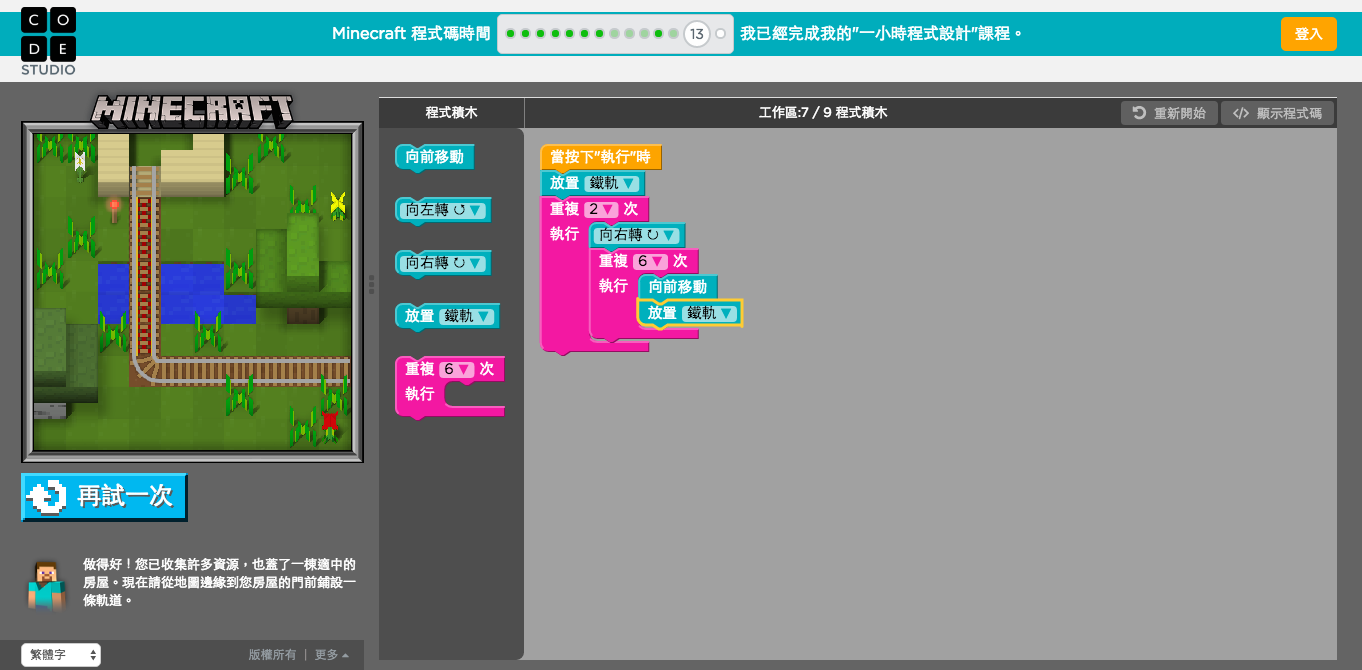The image size is (1362, 670).
Task: Open the Code Studio logo home link
Action: click(x=48, y=41)
